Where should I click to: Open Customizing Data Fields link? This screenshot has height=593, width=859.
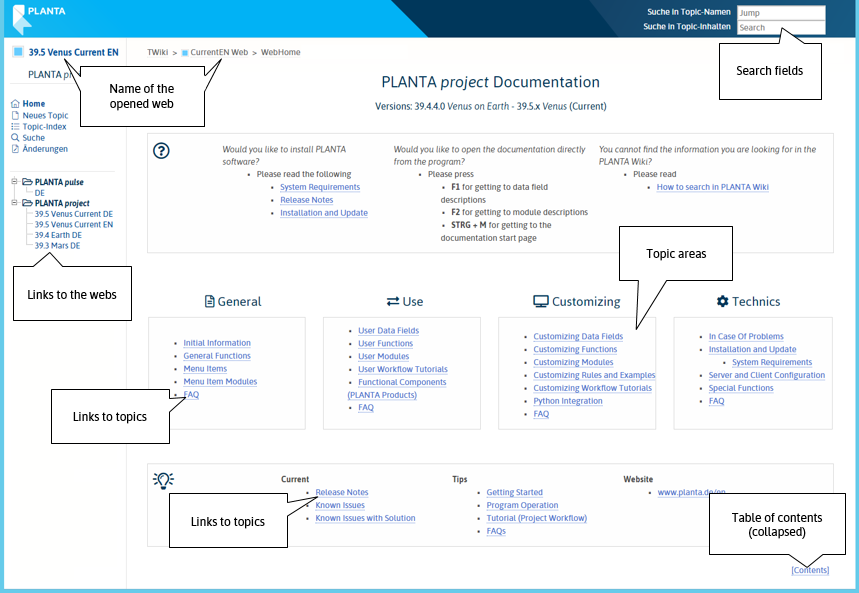pyautogui.click(x=578, y=336)
